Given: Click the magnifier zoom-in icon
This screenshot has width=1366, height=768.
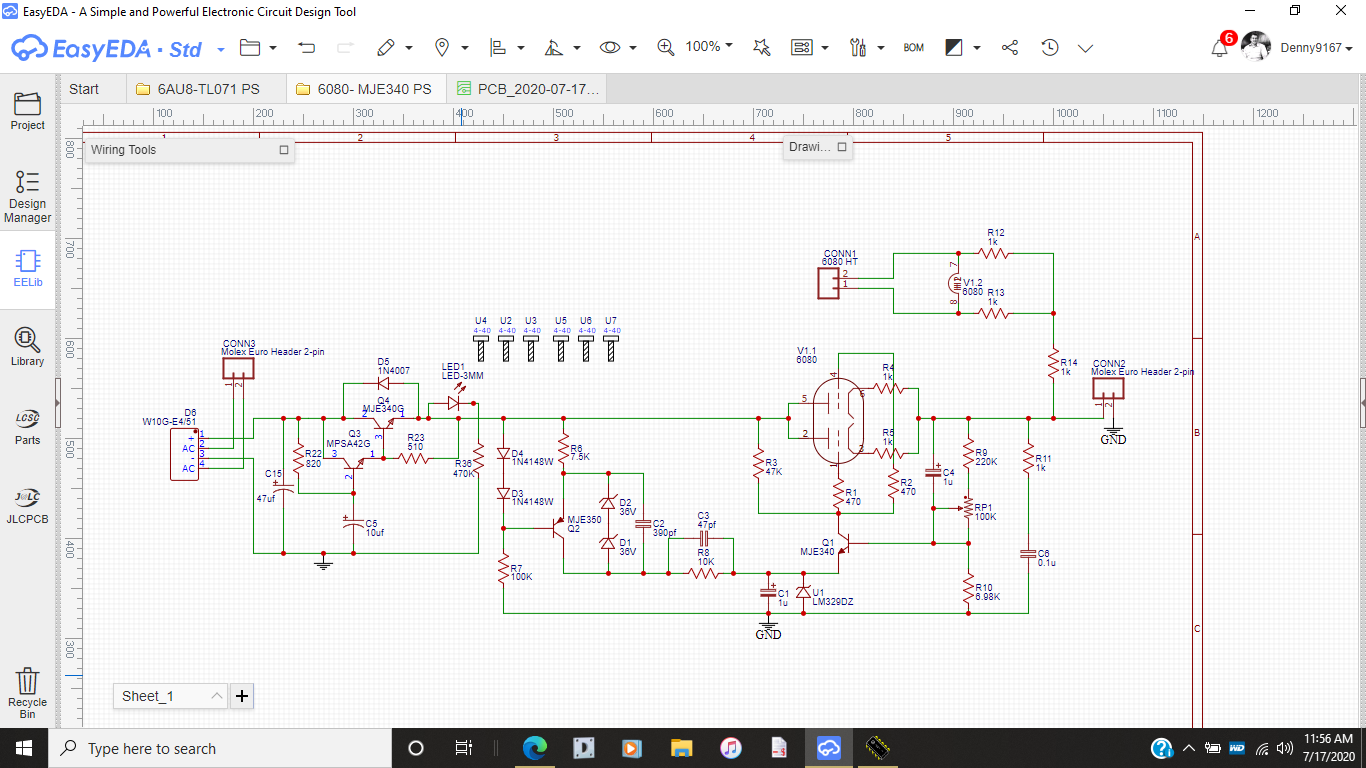Looking at the screenshot, I should [666, 47].
